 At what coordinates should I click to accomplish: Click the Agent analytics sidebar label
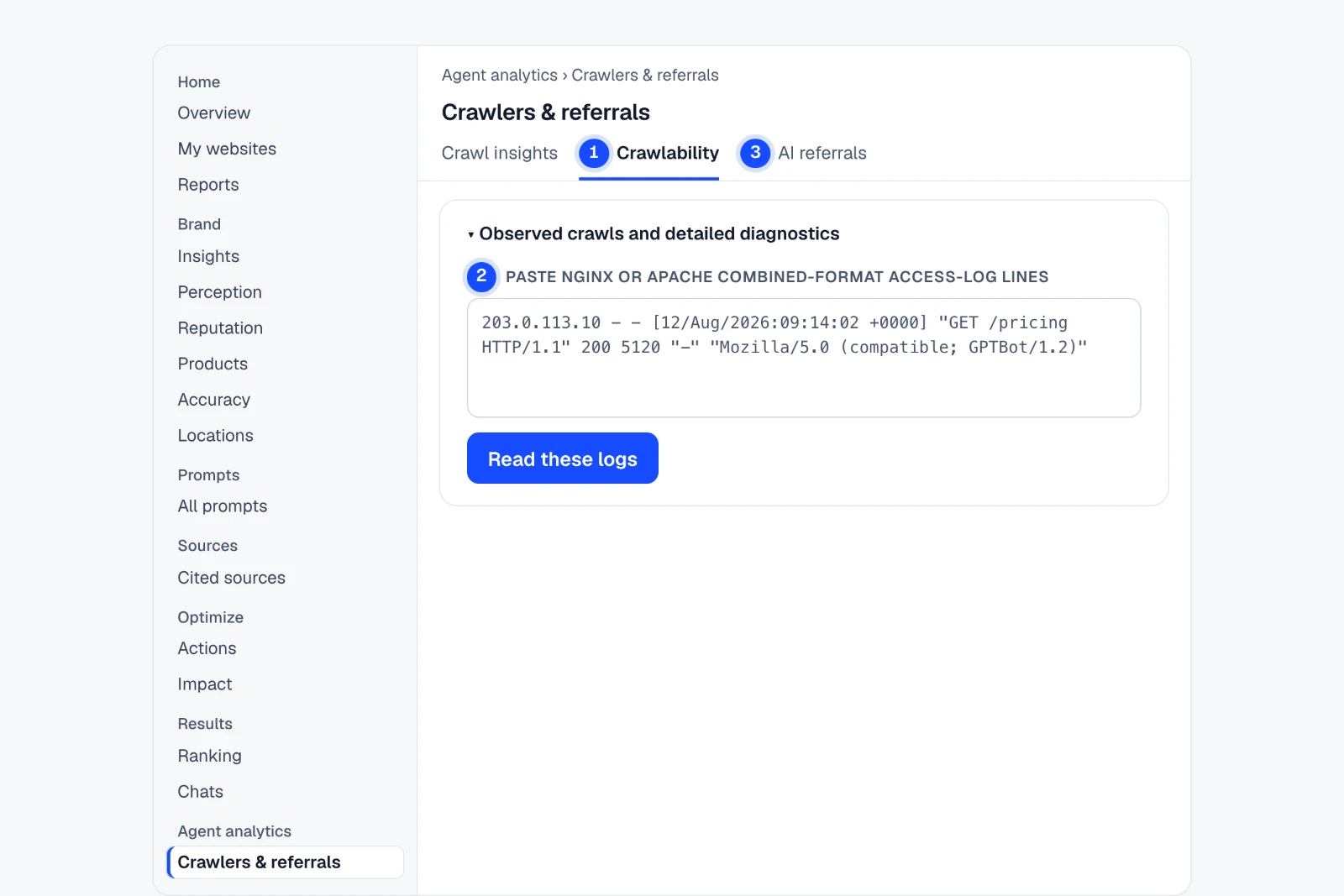click(234, 831)
